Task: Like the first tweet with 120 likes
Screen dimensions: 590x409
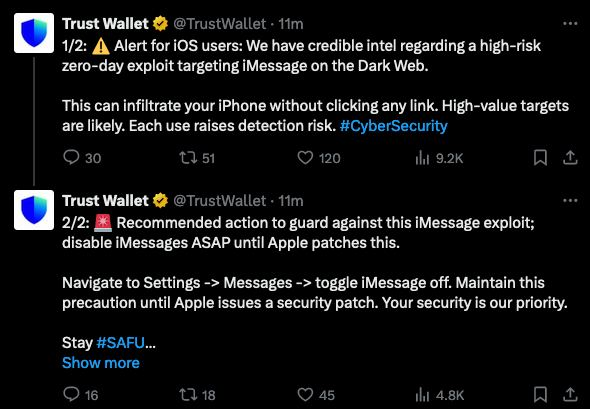Action: pyautogui.click(x=318, y=158)
